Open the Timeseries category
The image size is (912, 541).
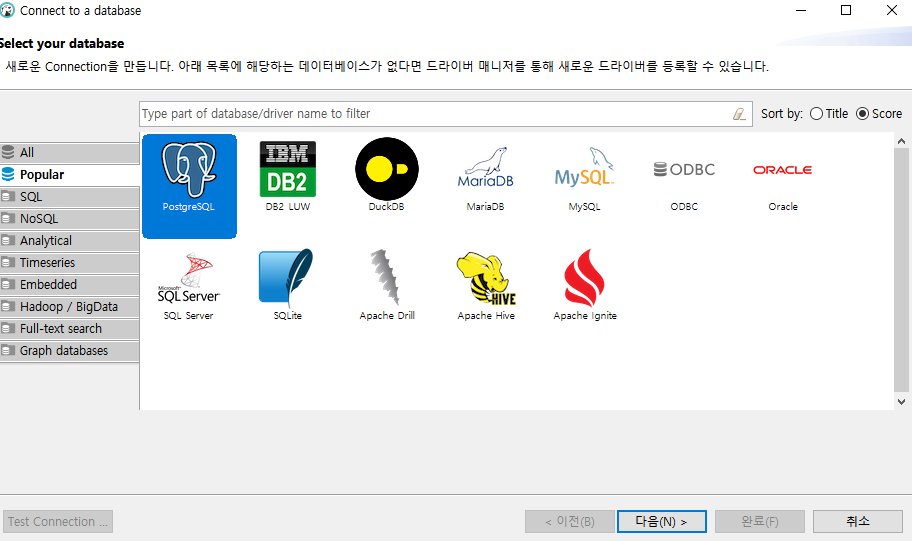[70, 263]
